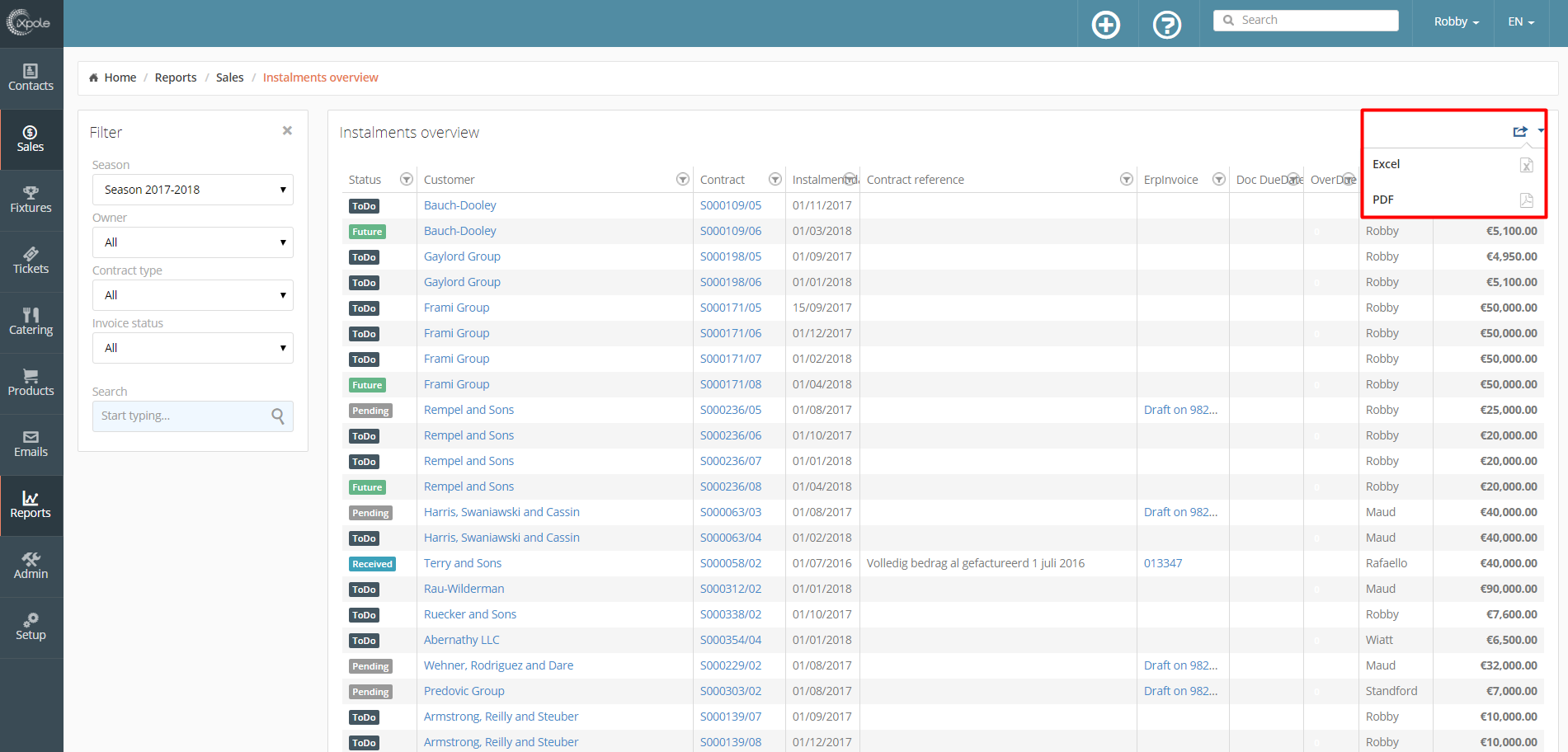Open Products in the sidebar
The height and width of the screenshot is (752, 1568).
[31, 383]
